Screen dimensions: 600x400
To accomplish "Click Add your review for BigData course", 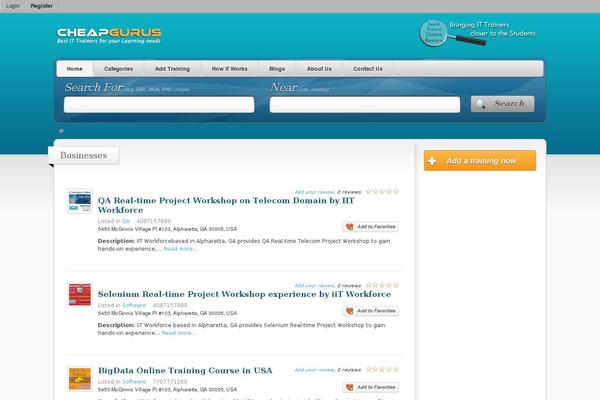I will coord(315,370).
